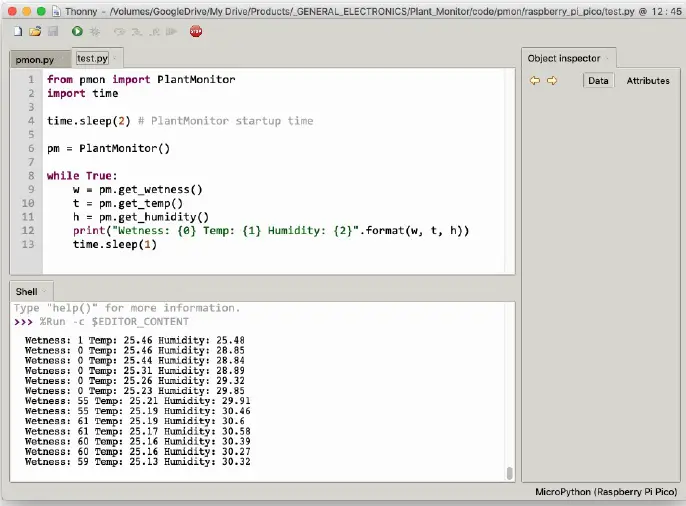This screenshot has width=686, height=506.
Task: Start debugging with the bug icon
Action: tap(94, 32)
